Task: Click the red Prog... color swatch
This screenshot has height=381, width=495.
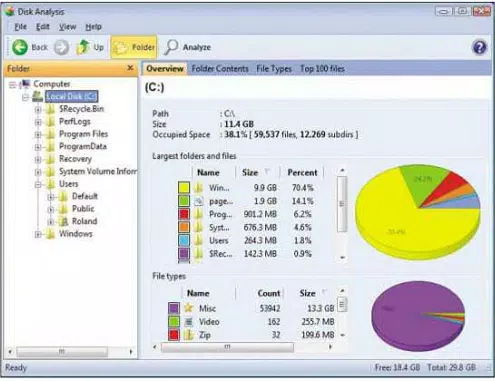Action: (x=184, y=214)
